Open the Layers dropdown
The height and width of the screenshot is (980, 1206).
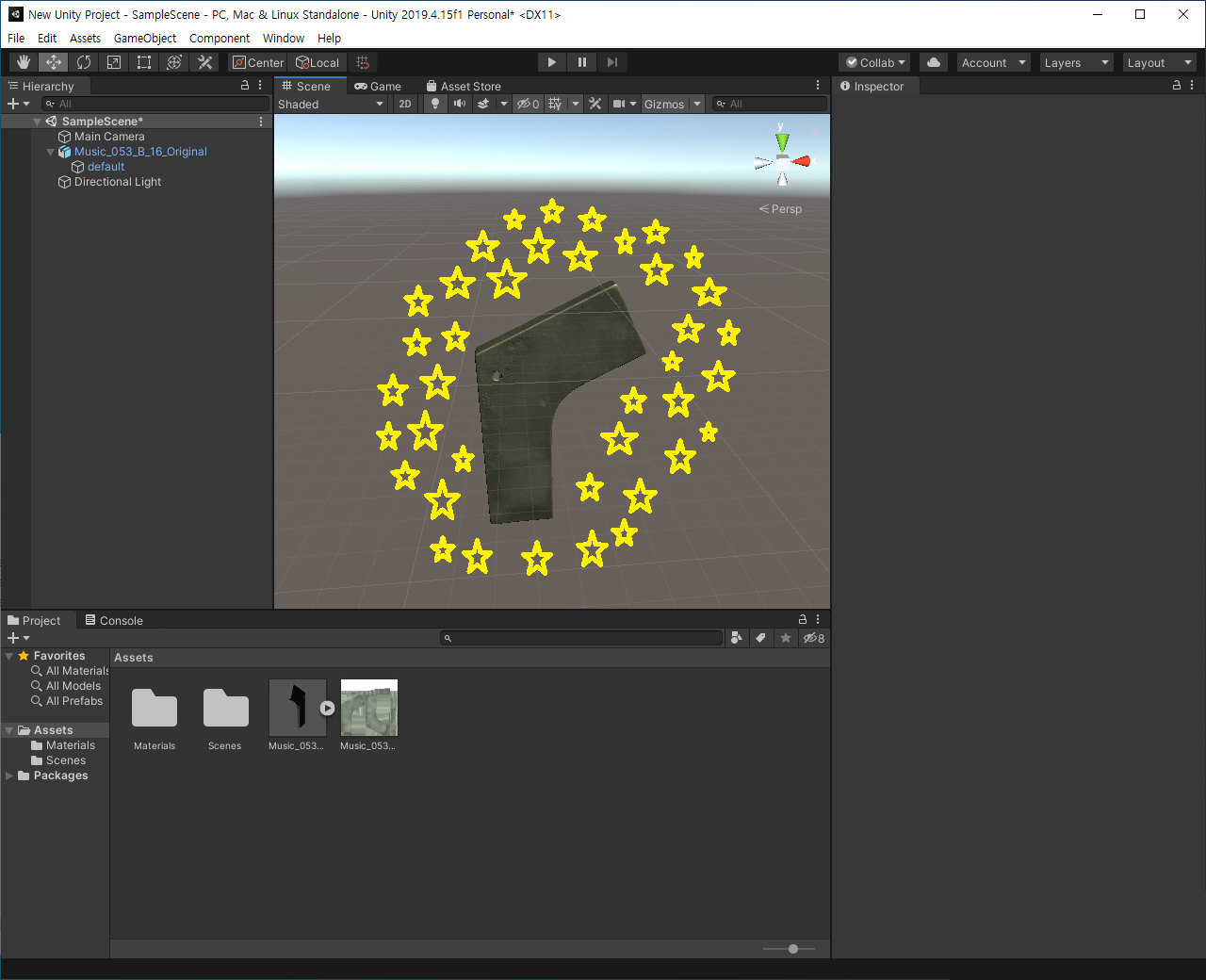pyautogui.click(x=1077, y=62)
